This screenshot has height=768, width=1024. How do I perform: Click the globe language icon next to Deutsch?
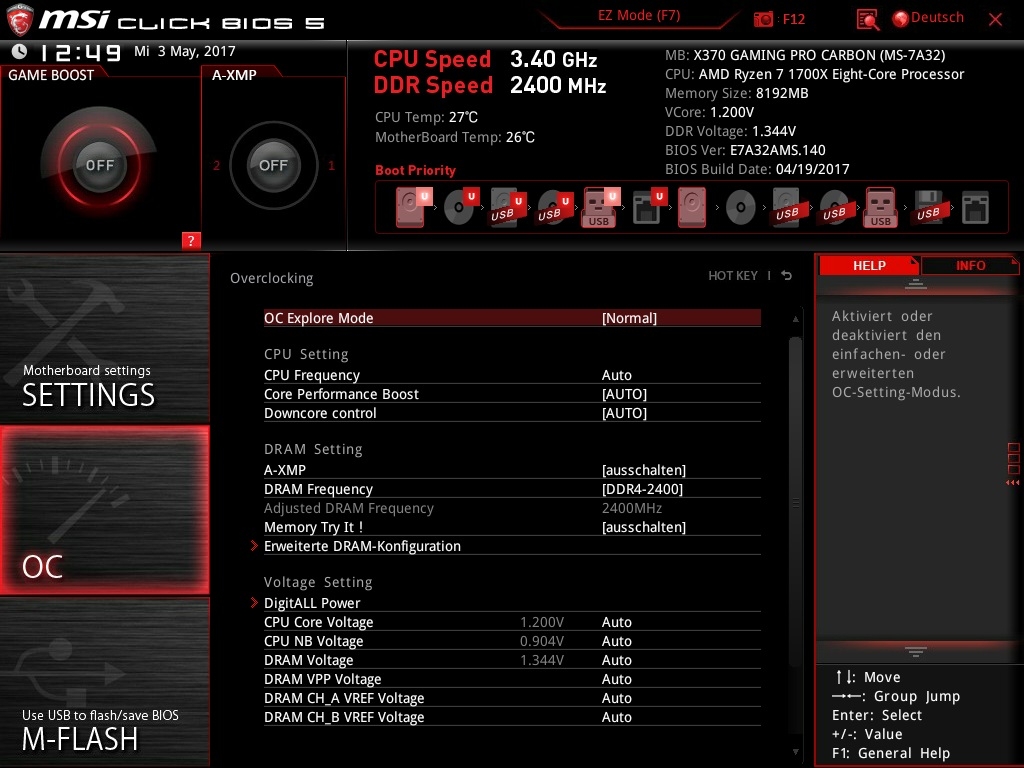901,19
